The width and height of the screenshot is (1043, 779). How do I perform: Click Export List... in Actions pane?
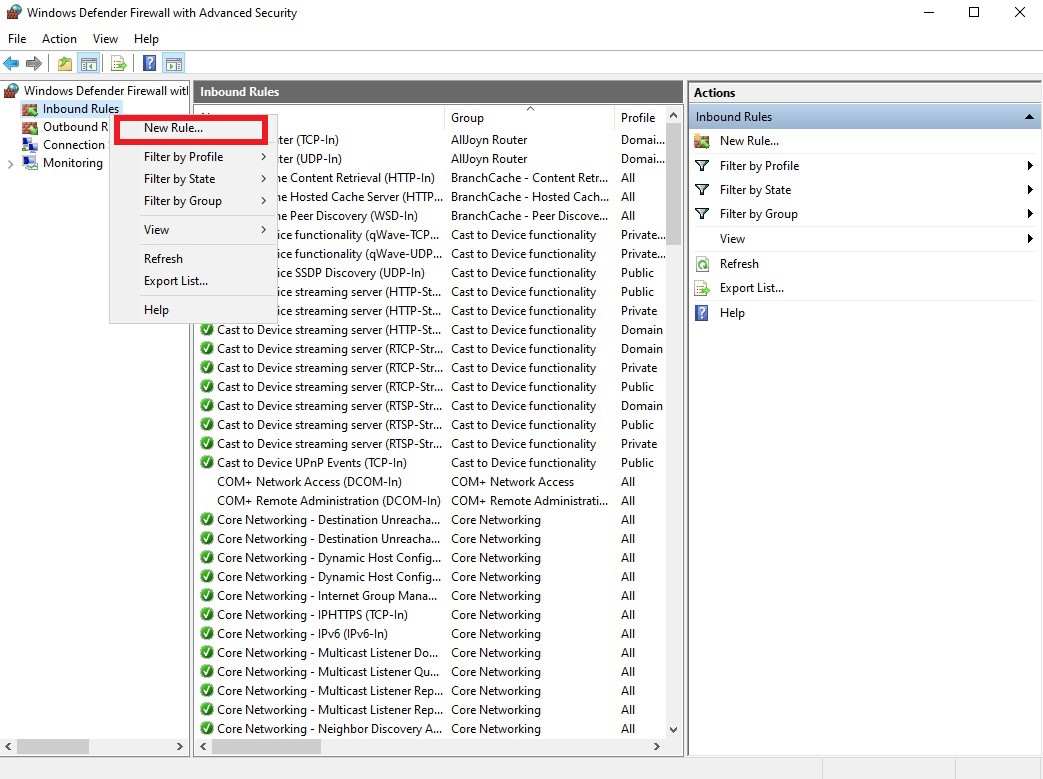[x=752, y=288]
